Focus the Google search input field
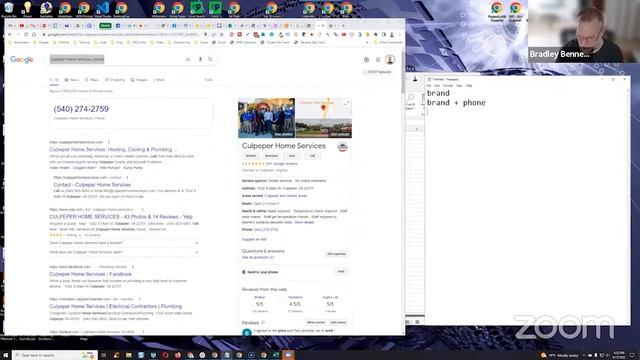 click(x=116, y=60)
